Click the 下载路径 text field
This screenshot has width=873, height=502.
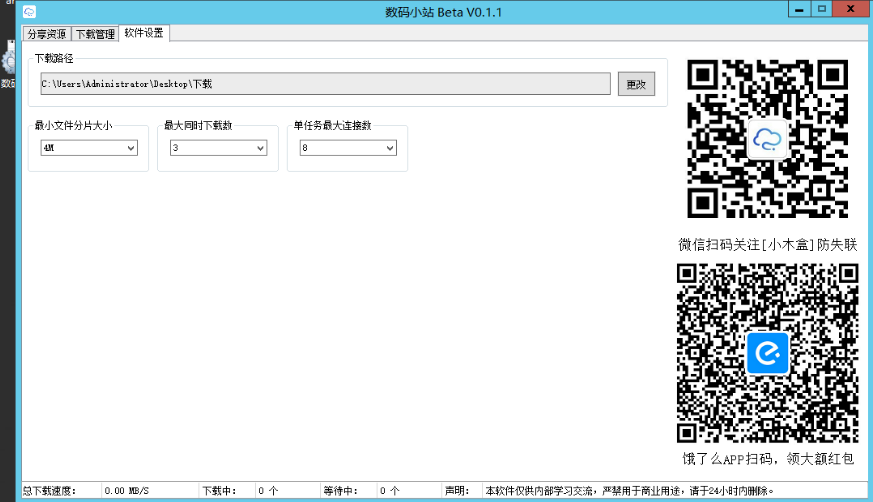[325, 84]
